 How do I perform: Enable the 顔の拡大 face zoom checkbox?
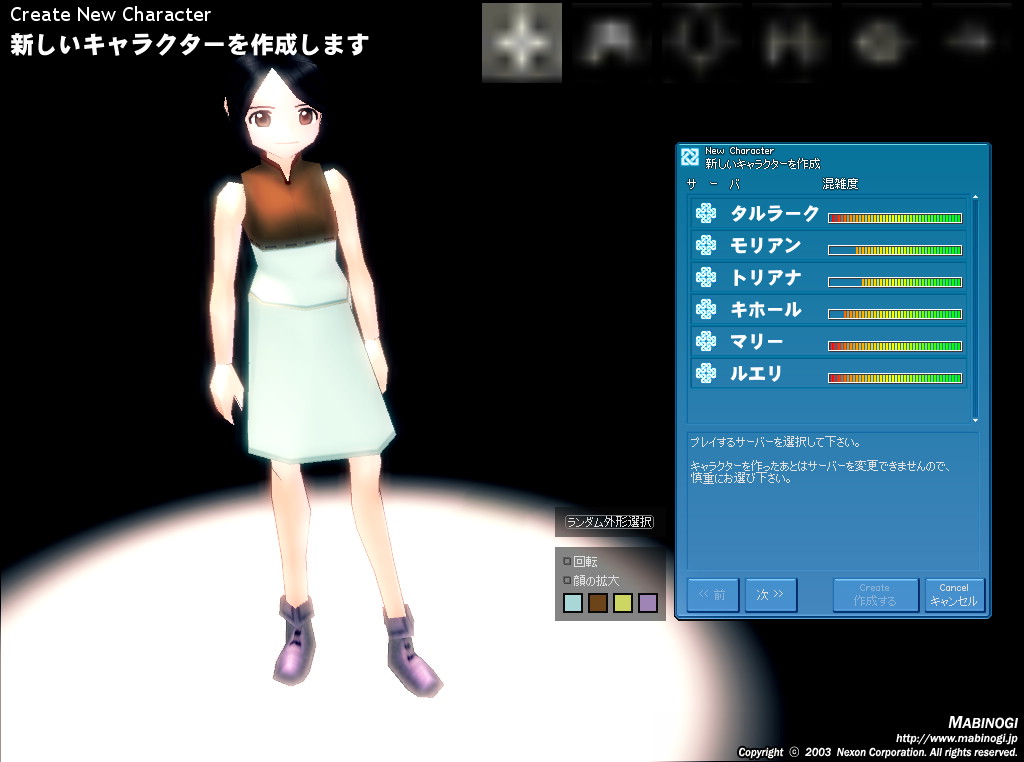coord(567,580)
